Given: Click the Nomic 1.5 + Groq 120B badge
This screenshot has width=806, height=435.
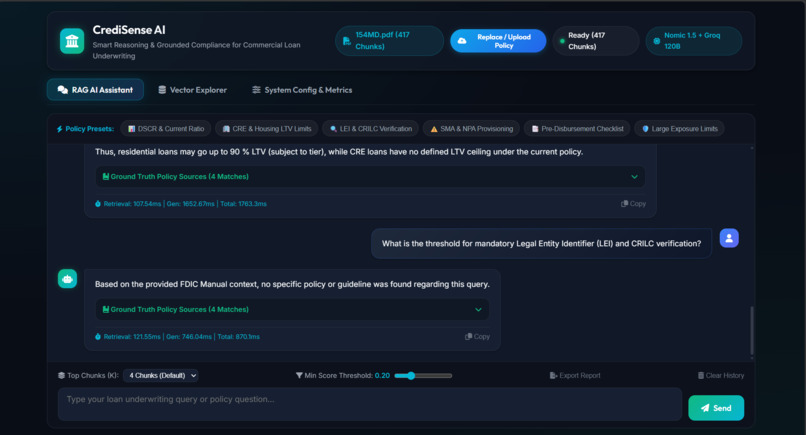Looking at the screenshot, I should click(693, 41).
